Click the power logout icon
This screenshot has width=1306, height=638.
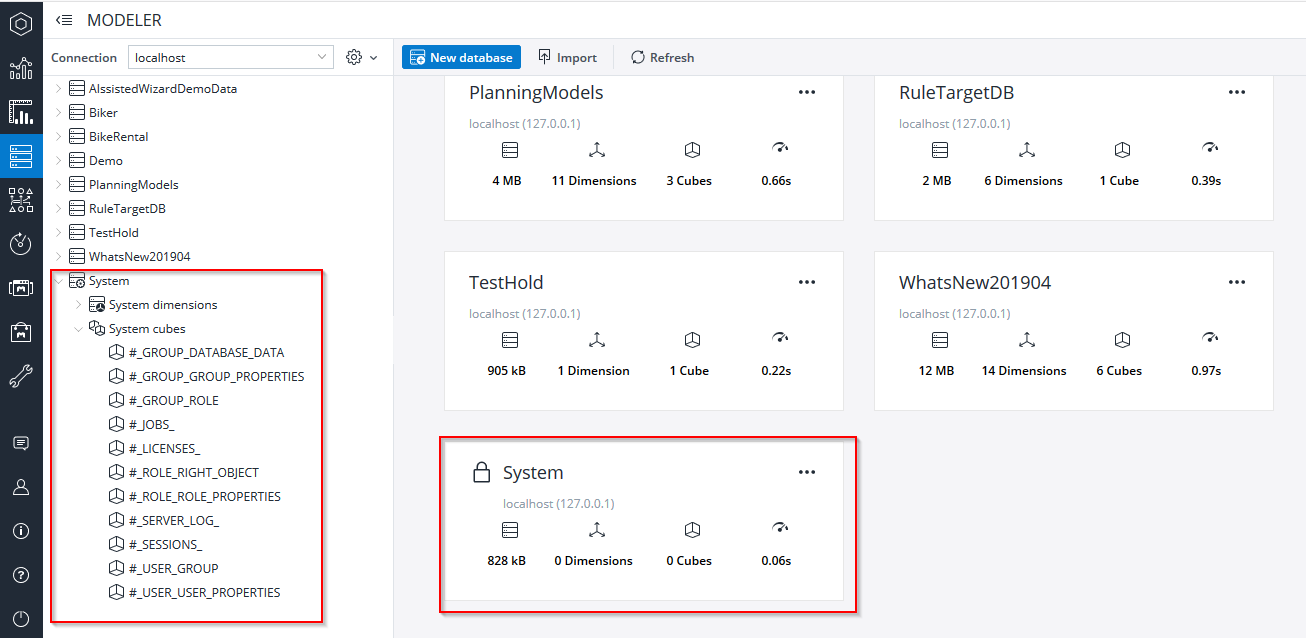click(21, 618)
